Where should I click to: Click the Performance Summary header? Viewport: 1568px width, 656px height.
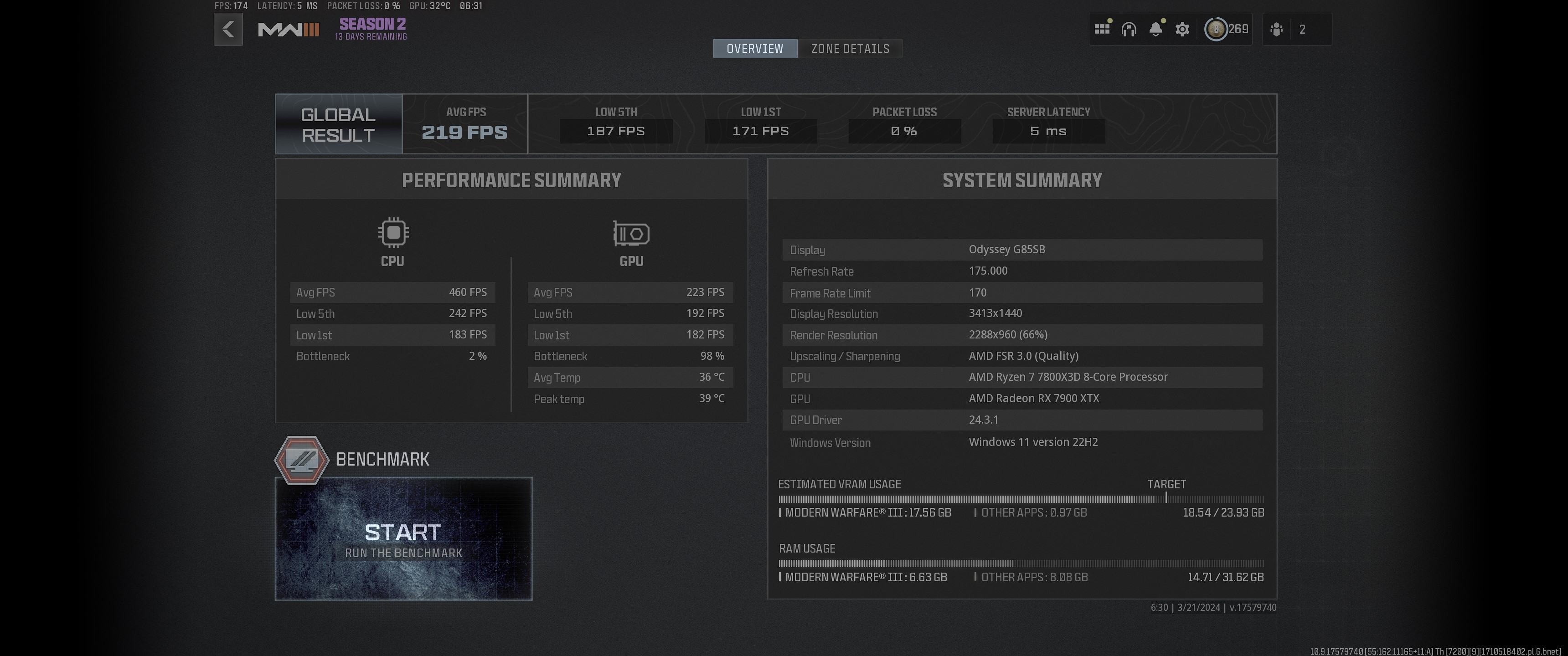(x=511, y=180)
